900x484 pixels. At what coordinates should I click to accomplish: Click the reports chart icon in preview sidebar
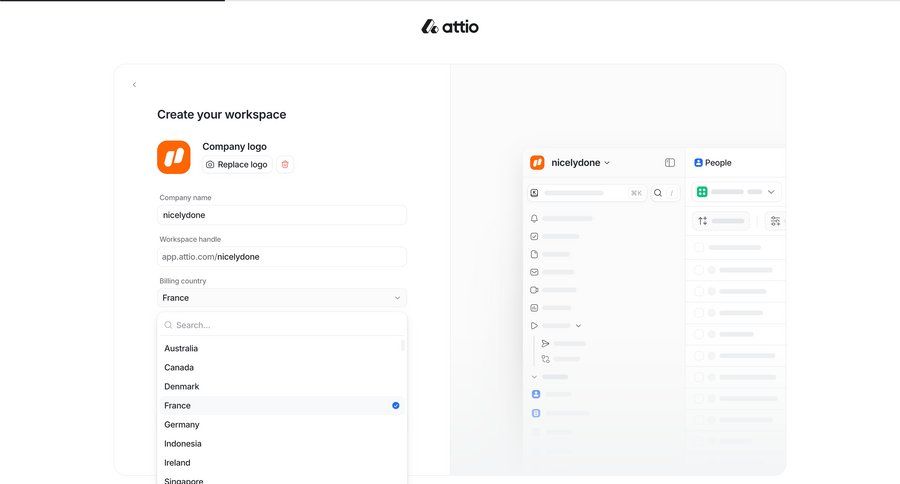tap(534, 308)
